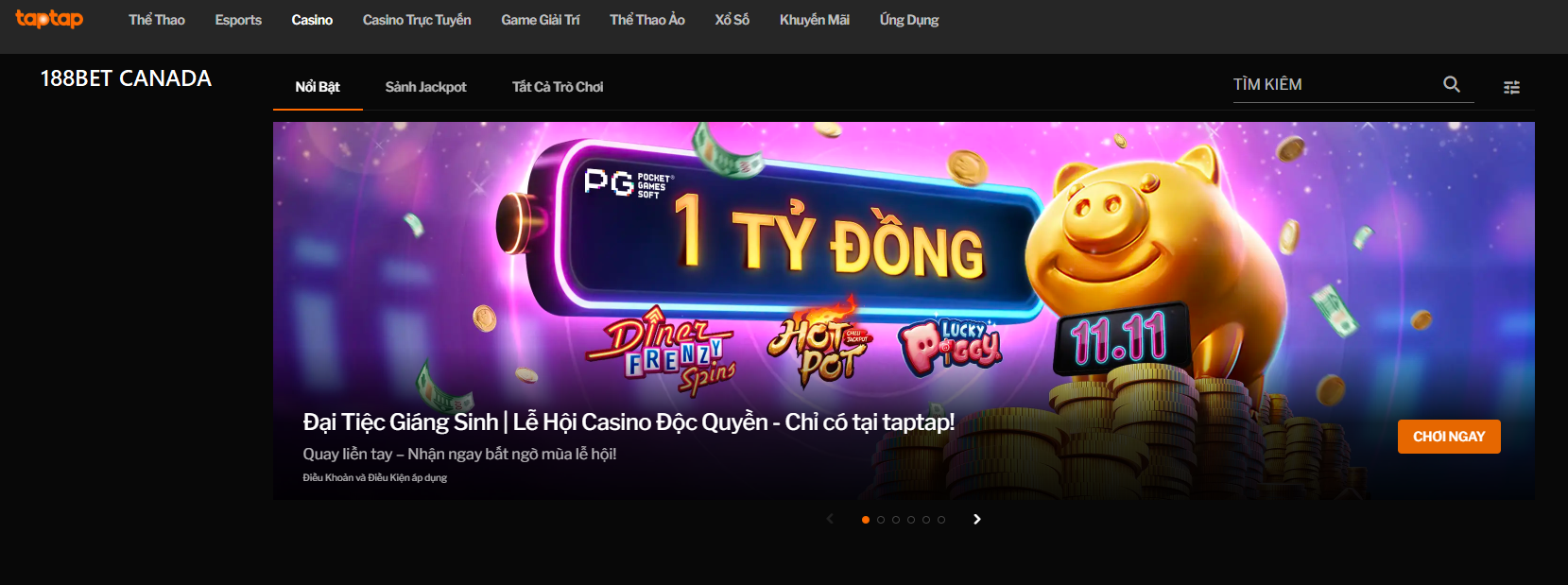
Task: Select the last carousel dot
Action: pos(941,520)
